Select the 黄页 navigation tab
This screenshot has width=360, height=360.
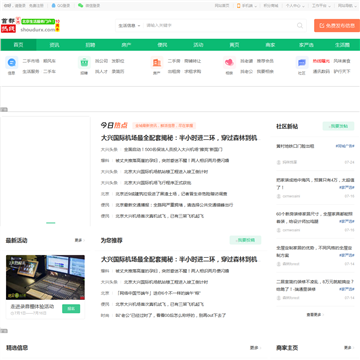[234, 45]
